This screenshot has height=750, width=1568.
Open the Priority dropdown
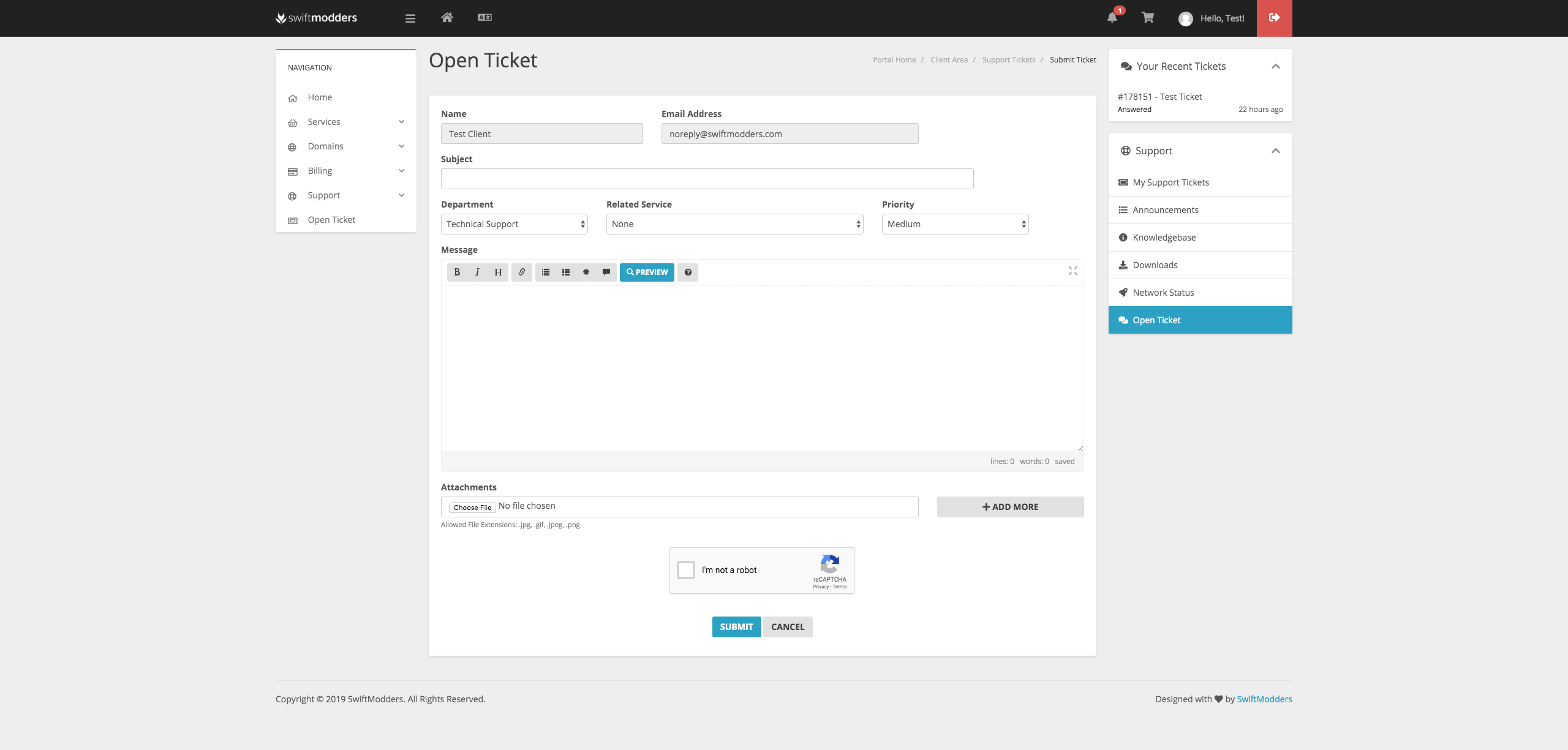point(955,224)
